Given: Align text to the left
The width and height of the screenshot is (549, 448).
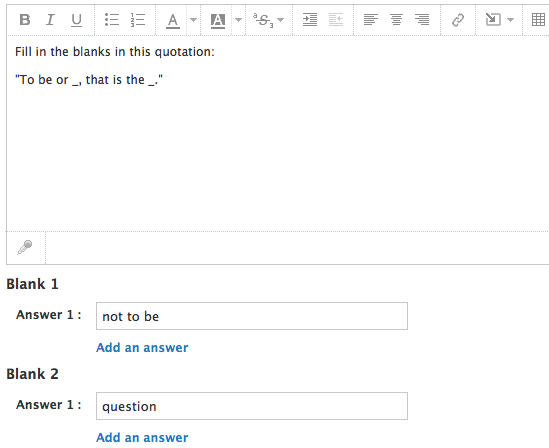Looking at the screenshot, I should (371, 20).
